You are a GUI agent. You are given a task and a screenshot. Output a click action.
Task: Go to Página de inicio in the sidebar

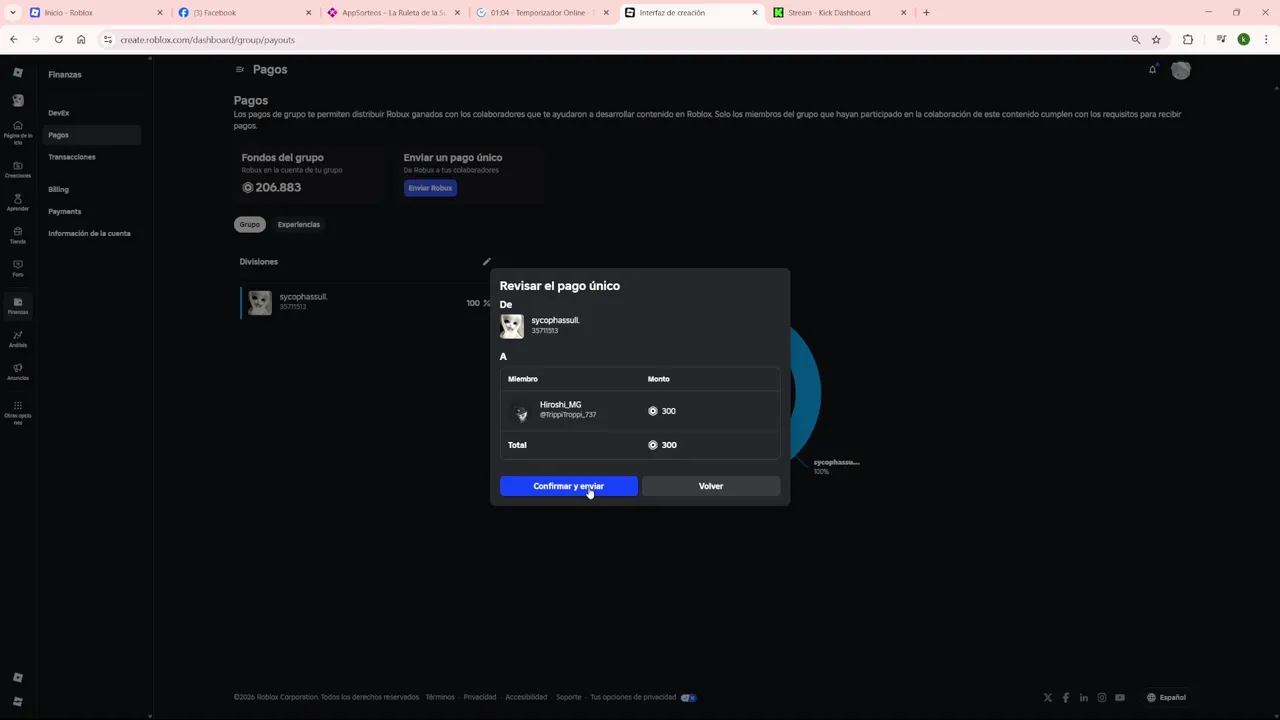tap(17, 133)
